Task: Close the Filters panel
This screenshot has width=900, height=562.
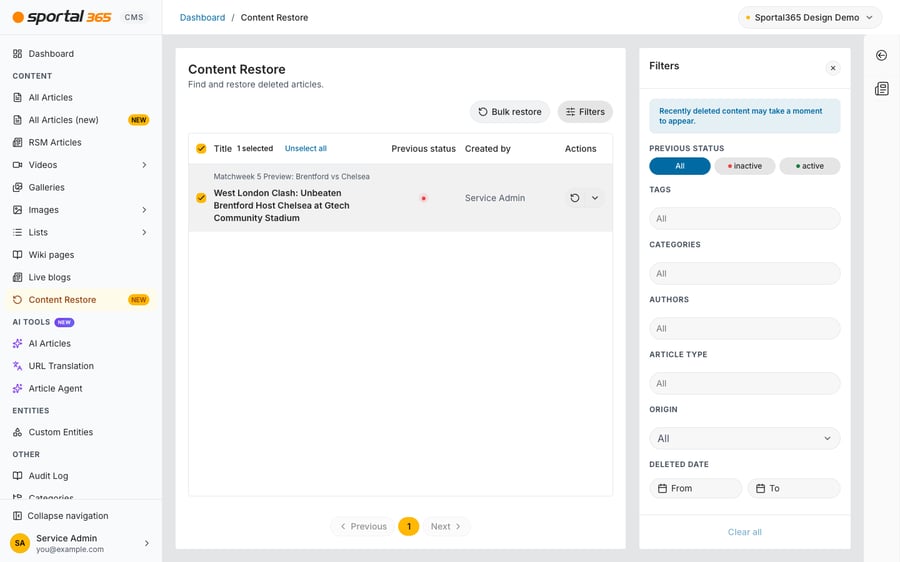Action: click(833, 68)
